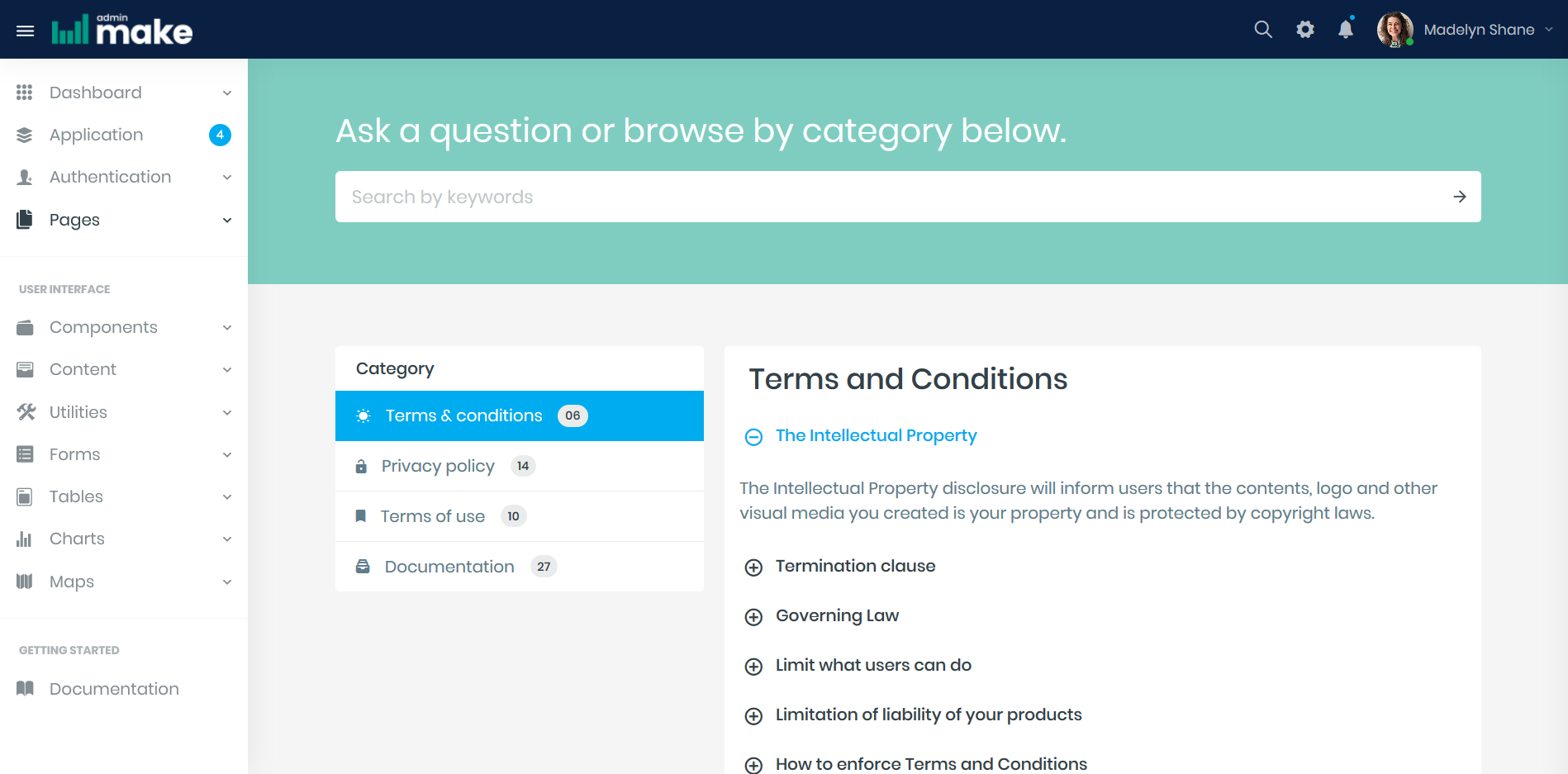The width and height of the screenshot is (1568, 774).
Task: Click the Search by keywords field
Action: pos(892,197)
